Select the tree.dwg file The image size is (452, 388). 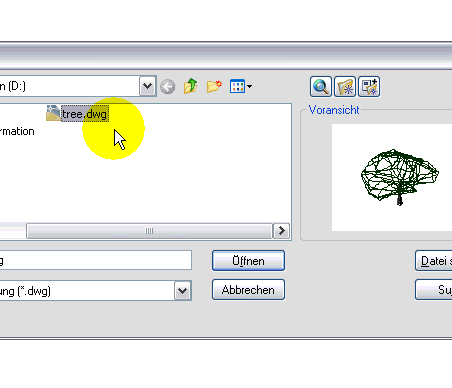click(x=85, y=114)
